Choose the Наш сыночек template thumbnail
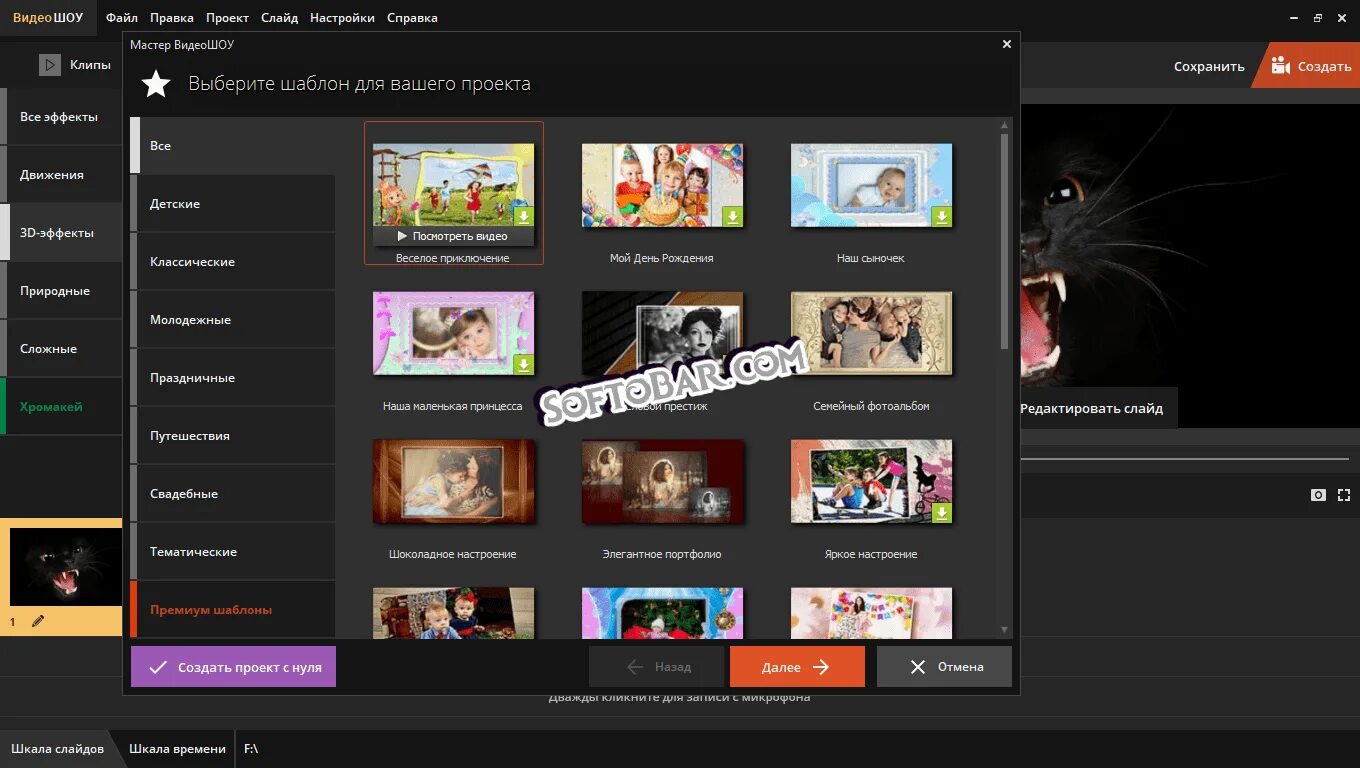Screen dimensions: 1360x768 click(x=871, y=185)
